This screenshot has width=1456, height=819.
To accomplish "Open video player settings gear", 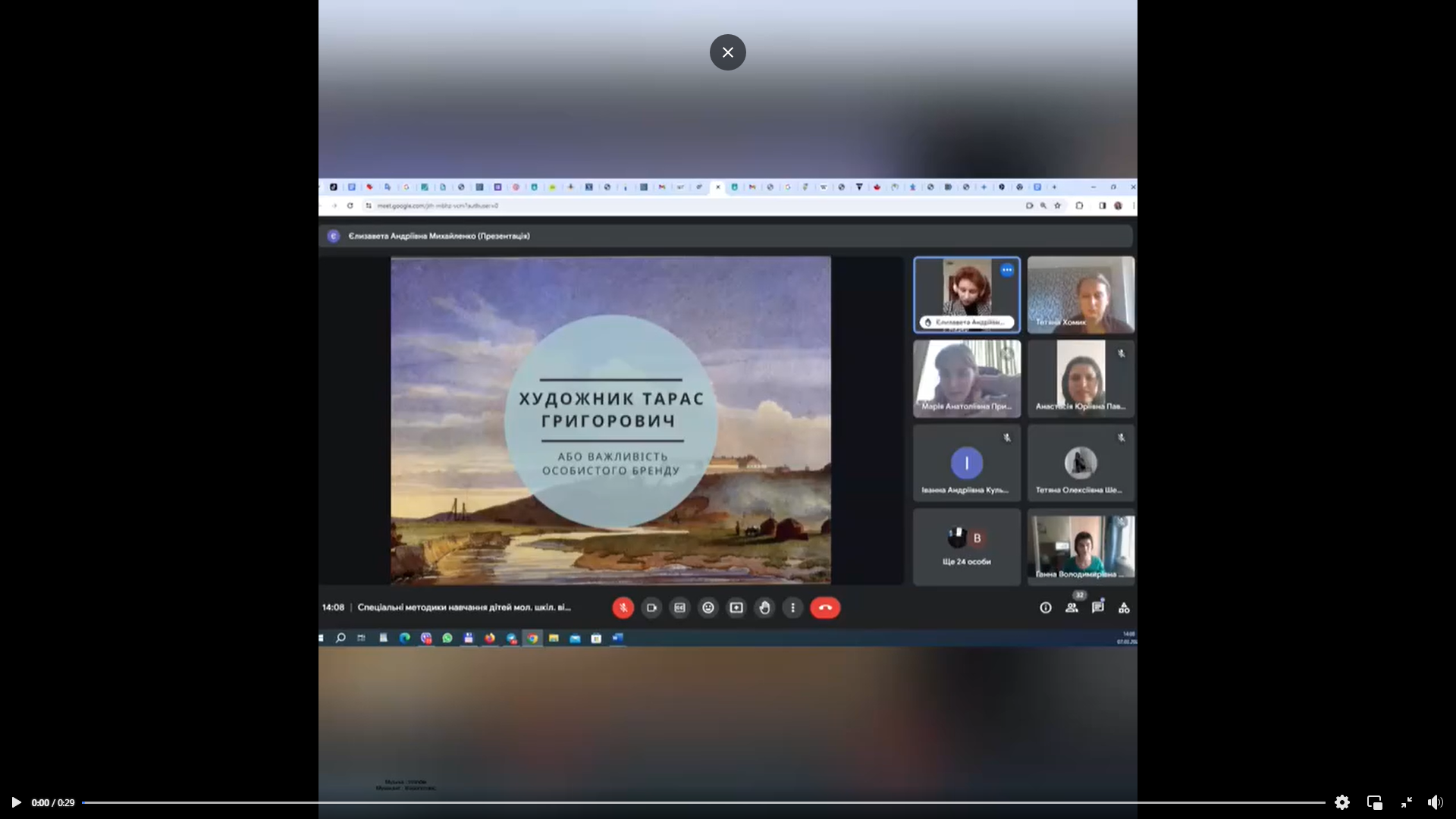I will (1341, 802).
